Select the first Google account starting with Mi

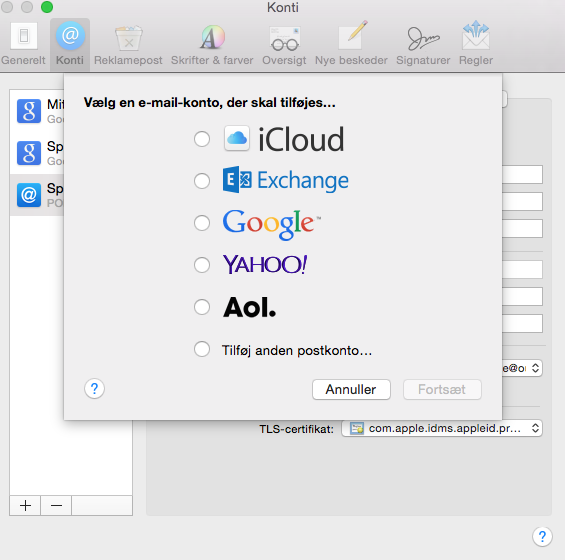[37, 111]
